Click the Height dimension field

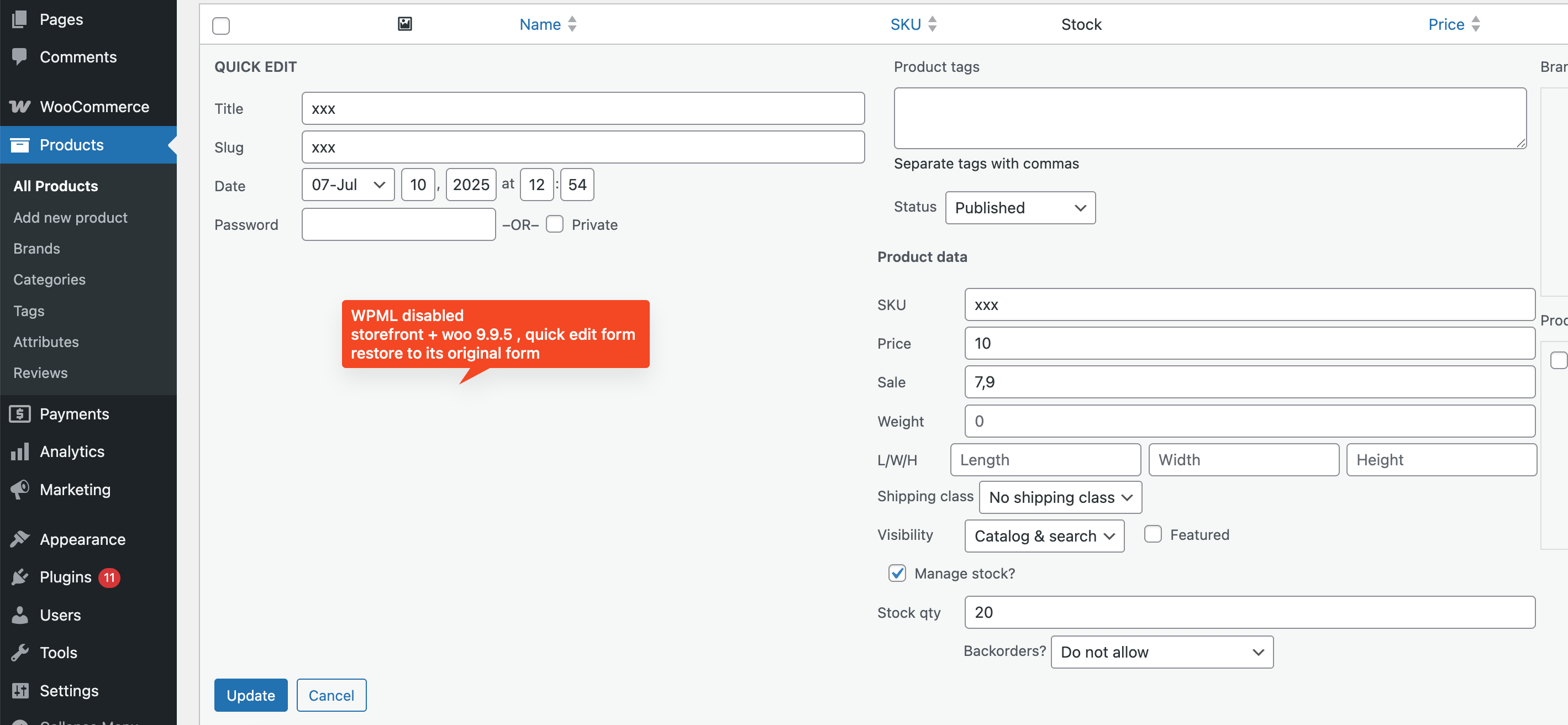(x=1441, y=460)
